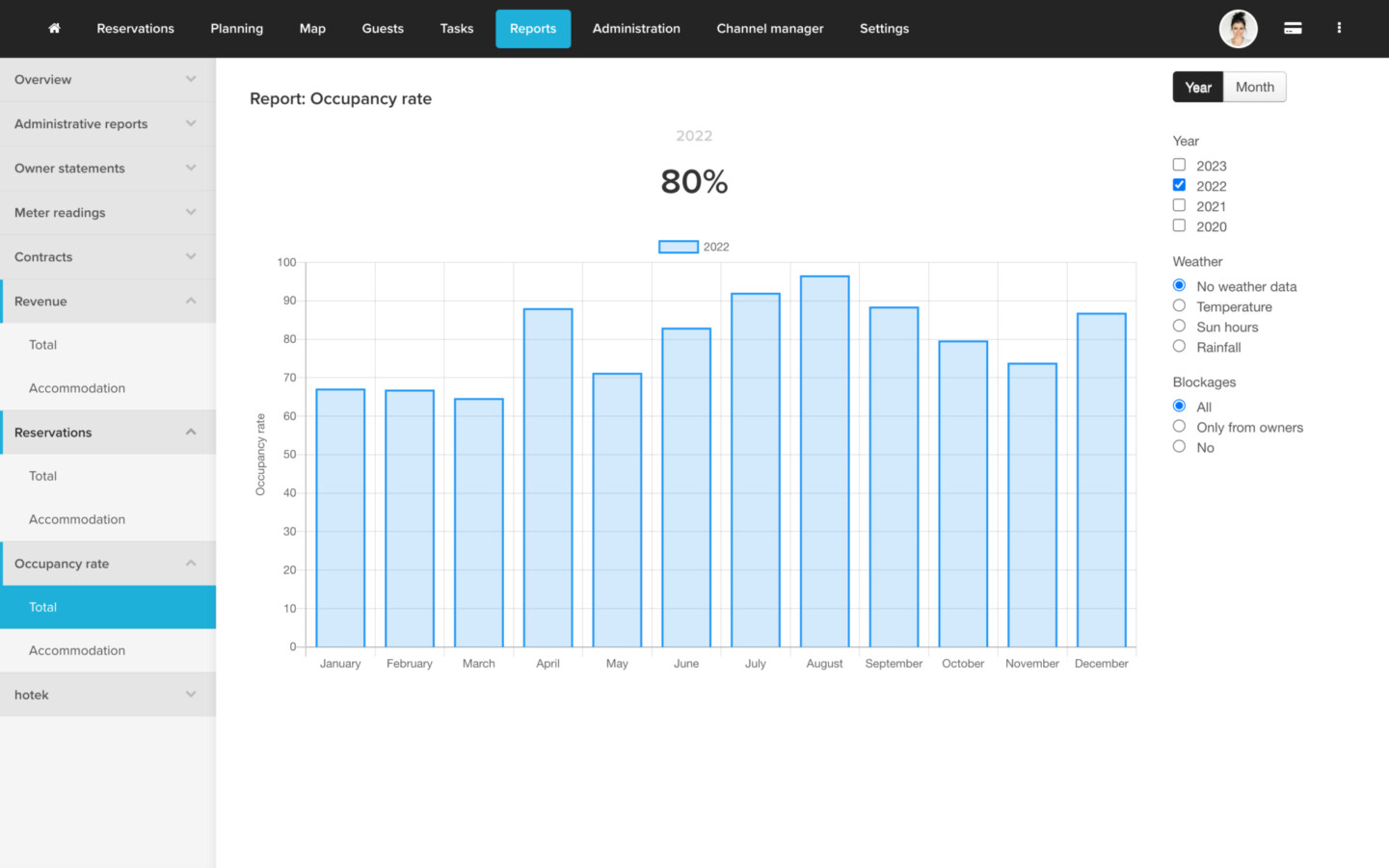Expand the Meter readings section
The width and height of the screenshot is (1389, 868).
pyautogui.click(x=60, y=213)
